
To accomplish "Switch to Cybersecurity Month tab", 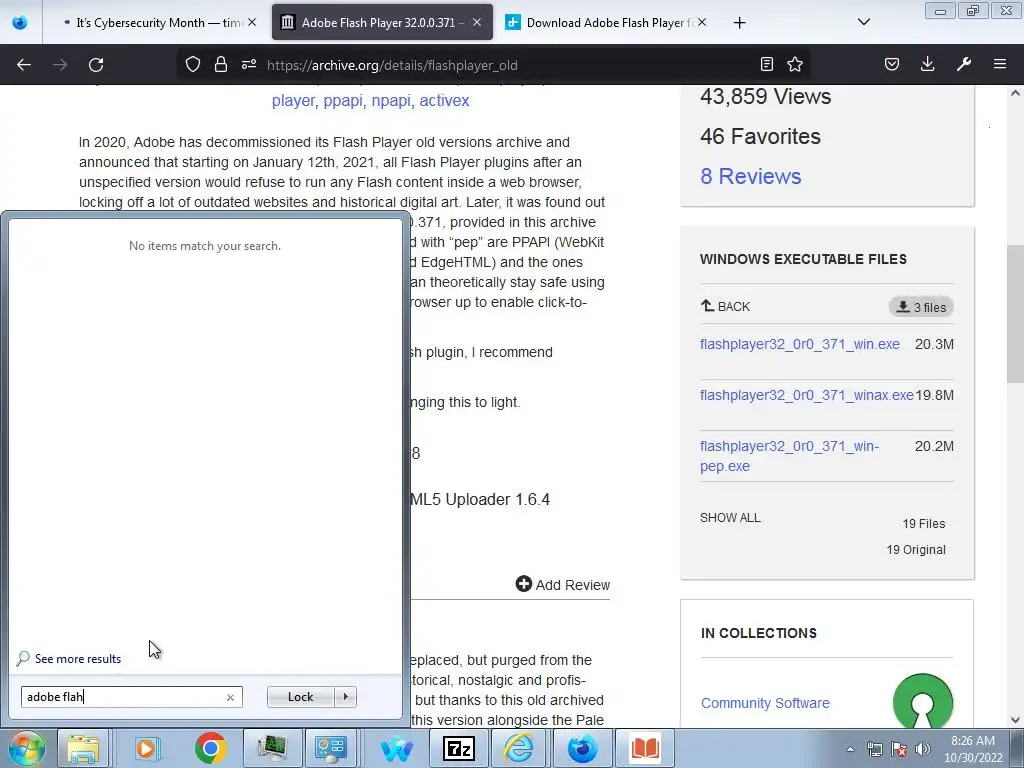I will (152, 23).
